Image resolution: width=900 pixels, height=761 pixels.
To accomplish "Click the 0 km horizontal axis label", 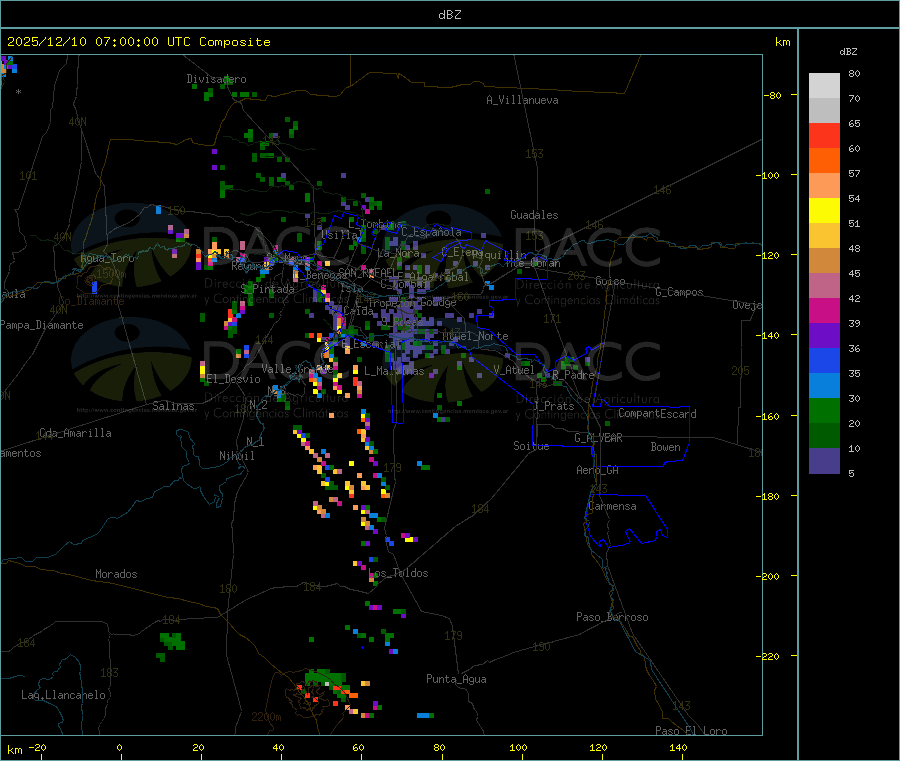I will click(x=119, y=747).
